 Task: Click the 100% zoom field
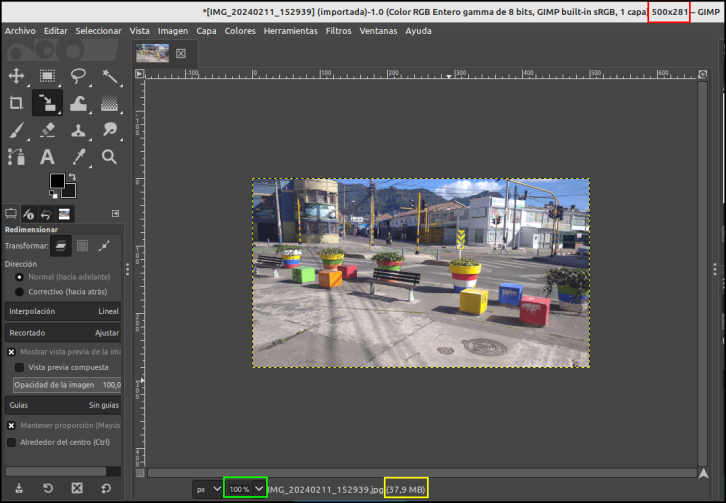239,489
